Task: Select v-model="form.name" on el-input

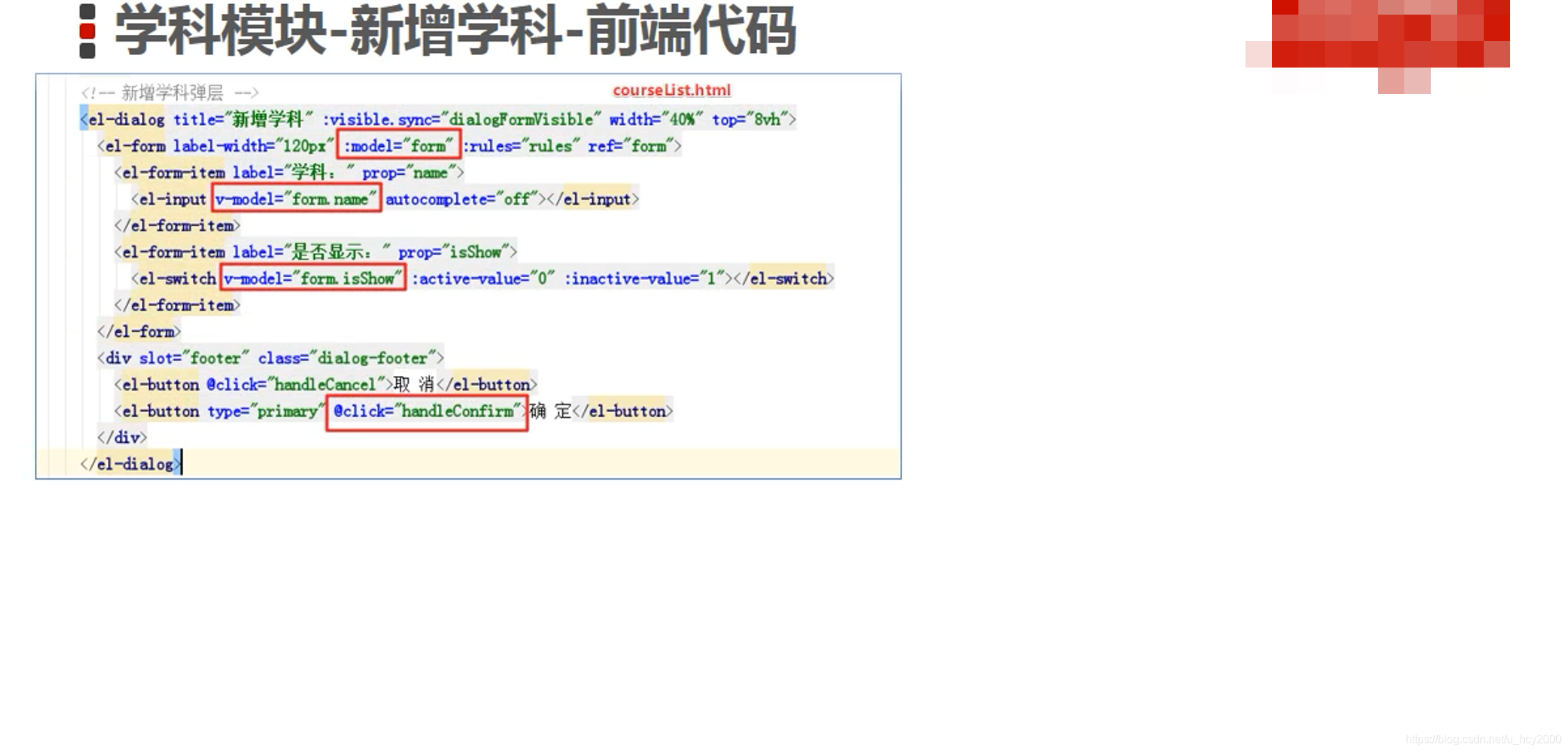Action: click(297, 199)
